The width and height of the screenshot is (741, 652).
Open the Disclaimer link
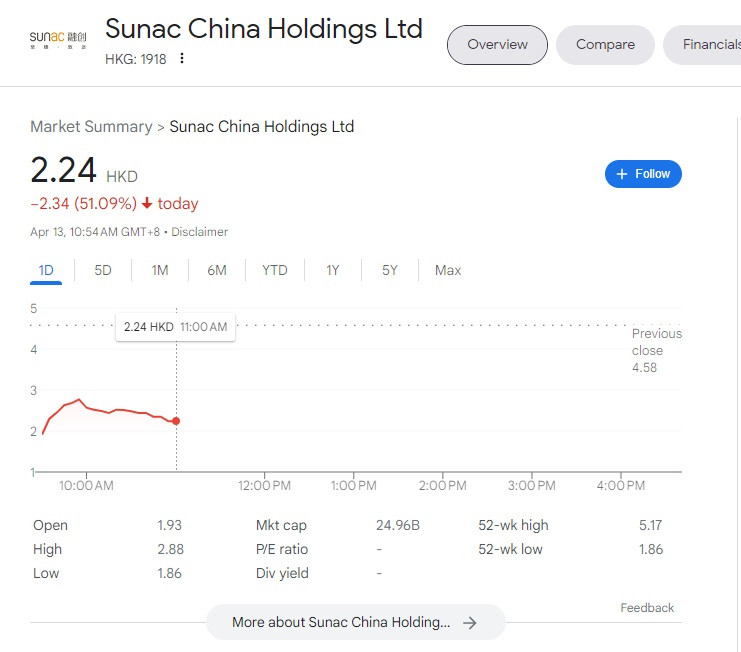(x=199, y=232)
